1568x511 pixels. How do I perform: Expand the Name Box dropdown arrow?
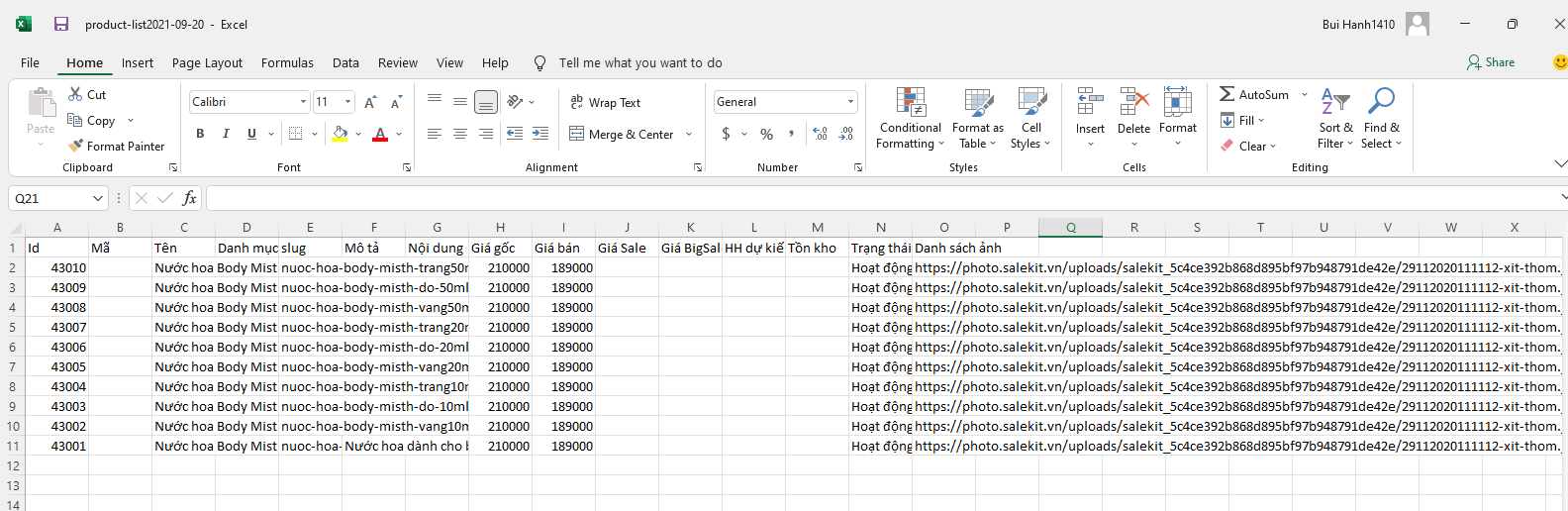(x=97, y=198)
